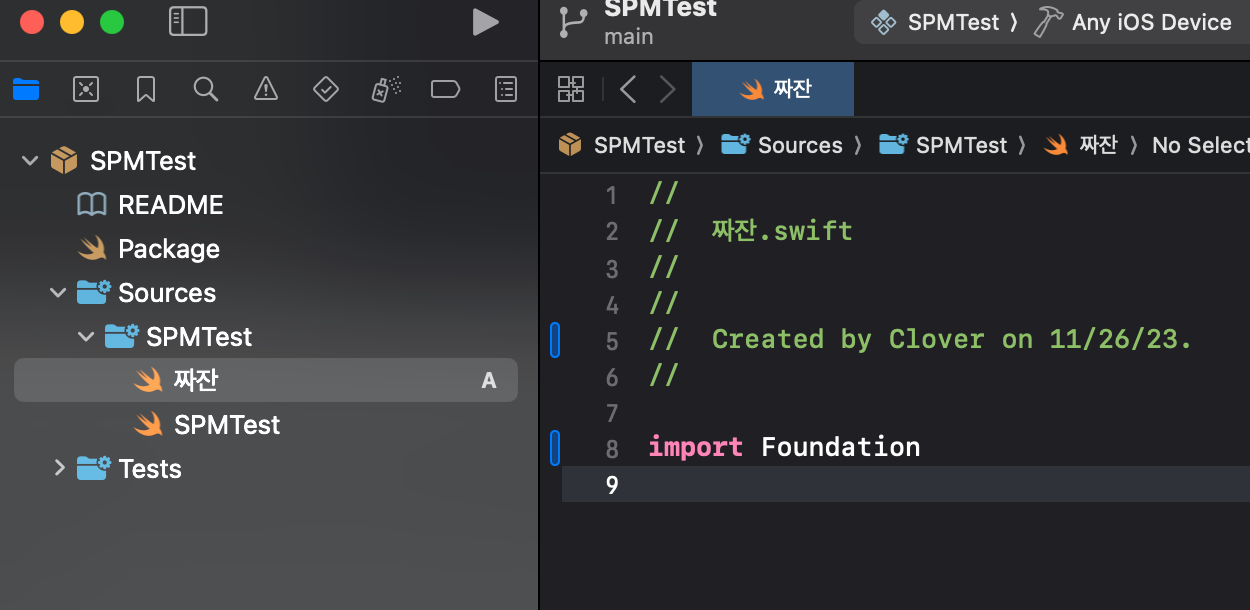1250x610 pixels.
Task: Close the Xcode window
Action: [x=32, y=22]
